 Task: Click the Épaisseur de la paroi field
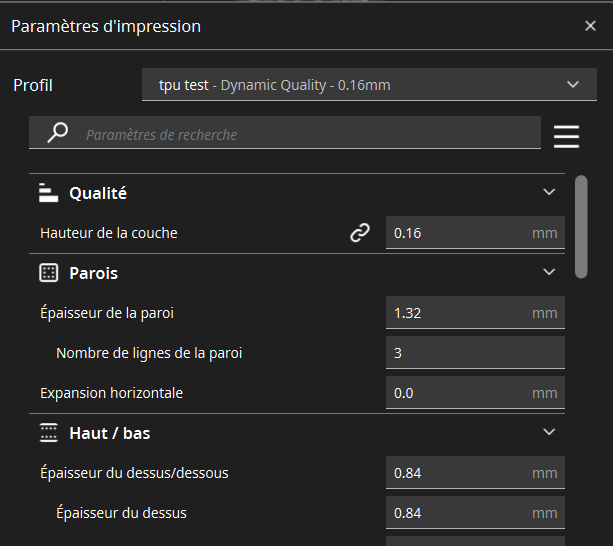458,312
